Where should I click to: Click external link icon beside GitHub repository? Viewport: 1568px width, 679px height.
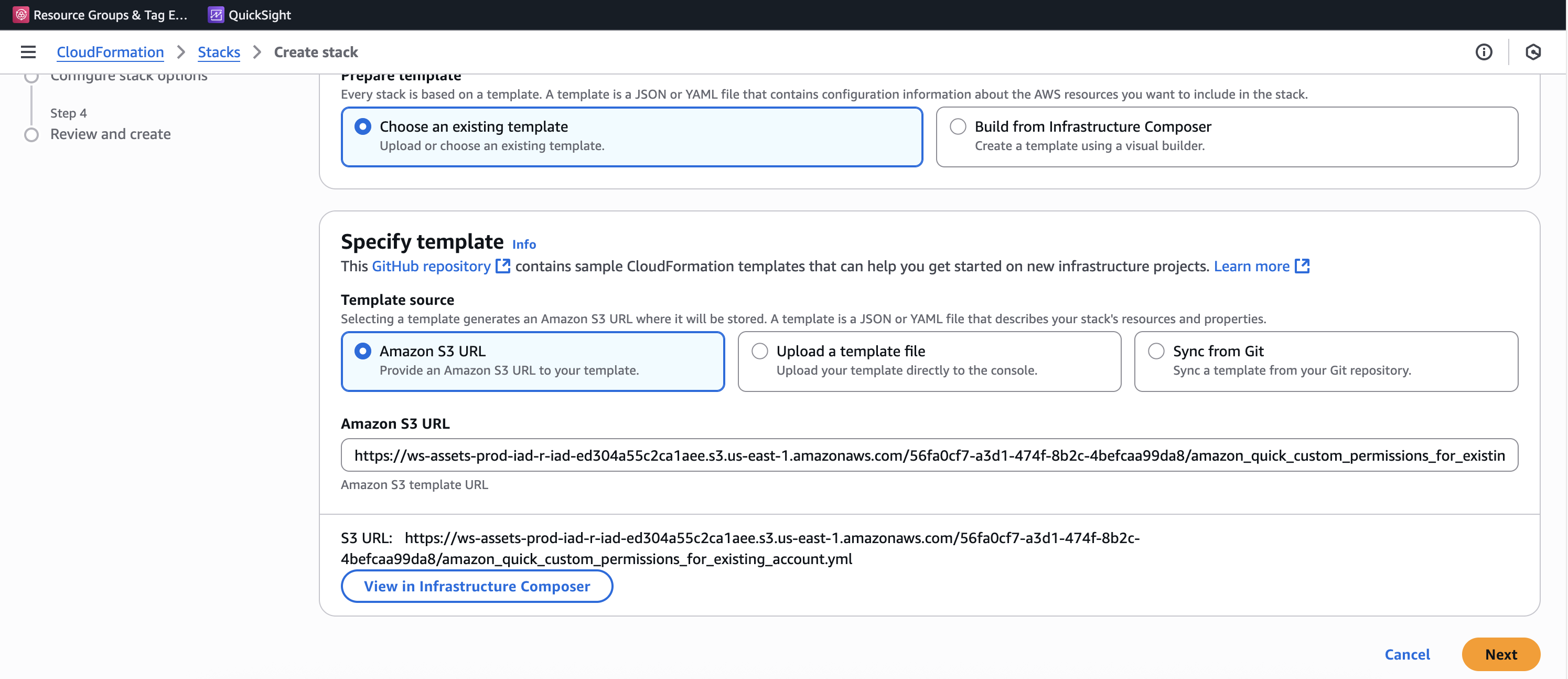click(503, 266)
